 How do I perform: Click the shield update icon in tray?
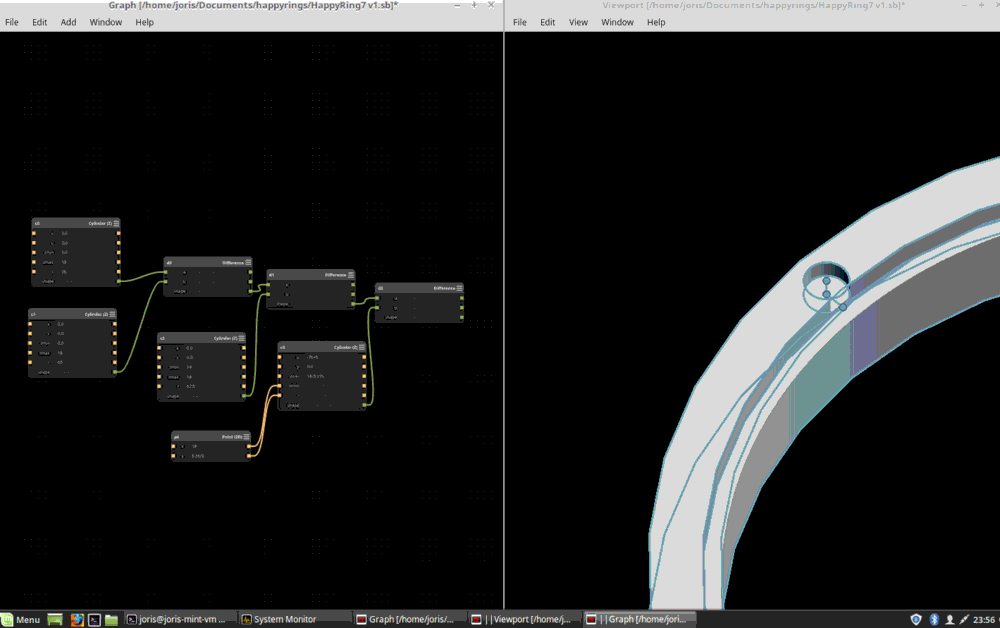click(916, 619)
